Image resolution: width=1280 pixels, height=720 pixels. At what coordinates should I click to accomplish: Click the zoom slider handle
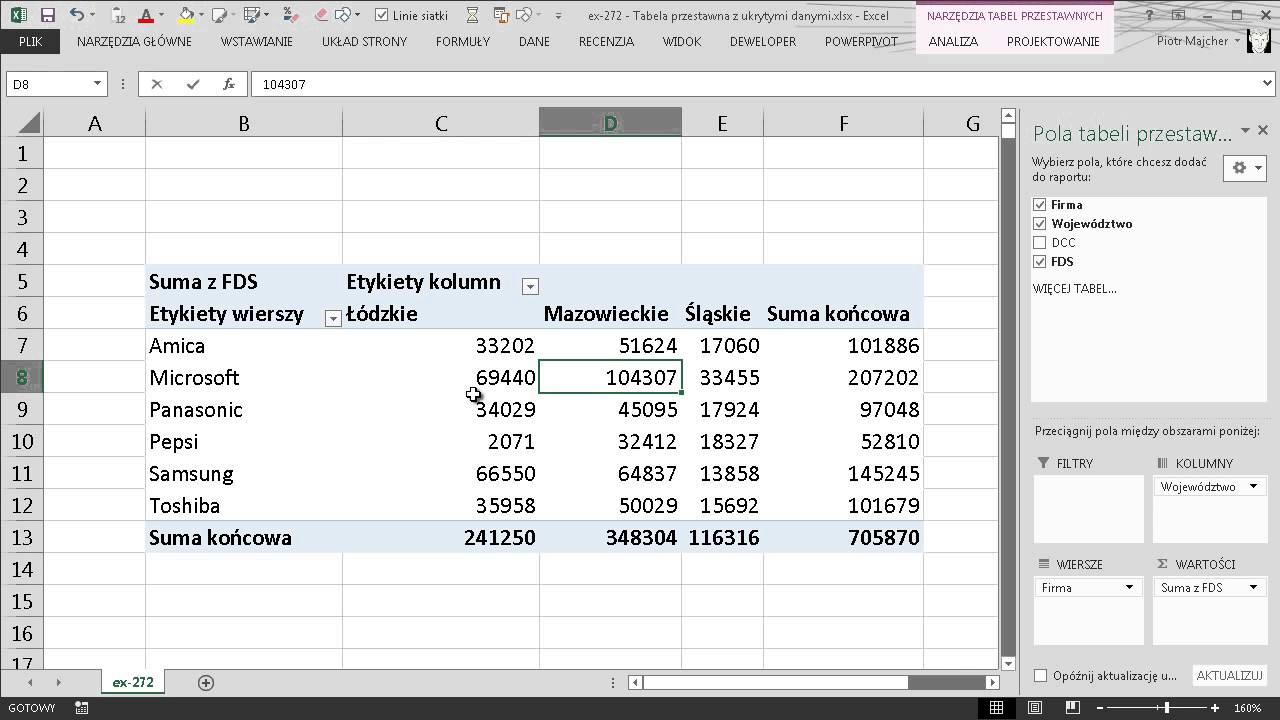coord(1166,708)
